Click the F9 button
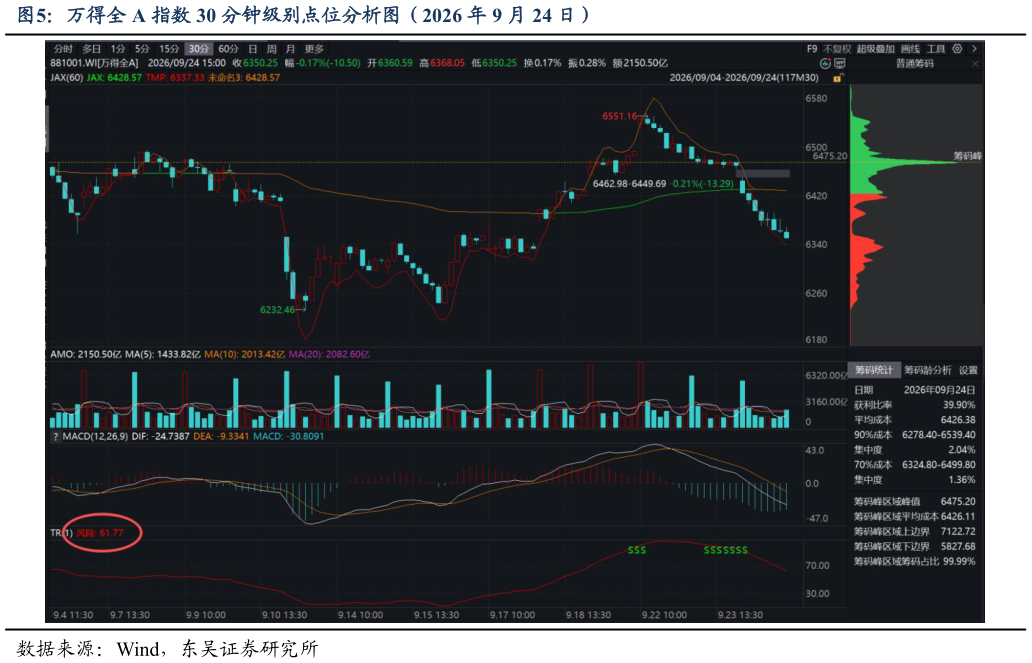Image resolution: width=1032 pixels, height=663 pixels. (812, 49)
